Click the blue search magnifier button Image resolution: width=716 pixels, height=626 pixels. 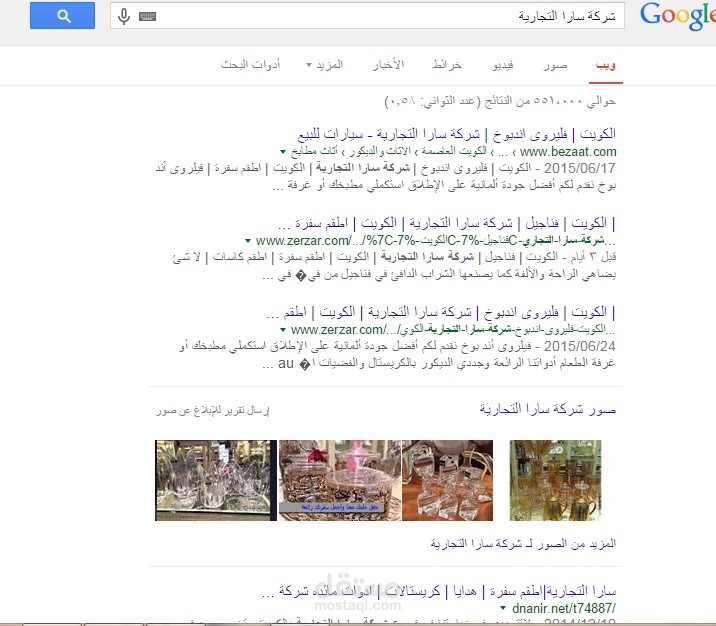pos(63,16)
